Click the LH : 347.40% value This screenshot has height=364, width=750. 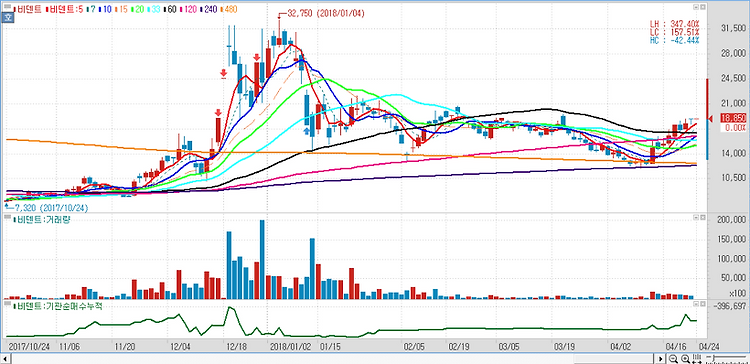pos(674,23)
